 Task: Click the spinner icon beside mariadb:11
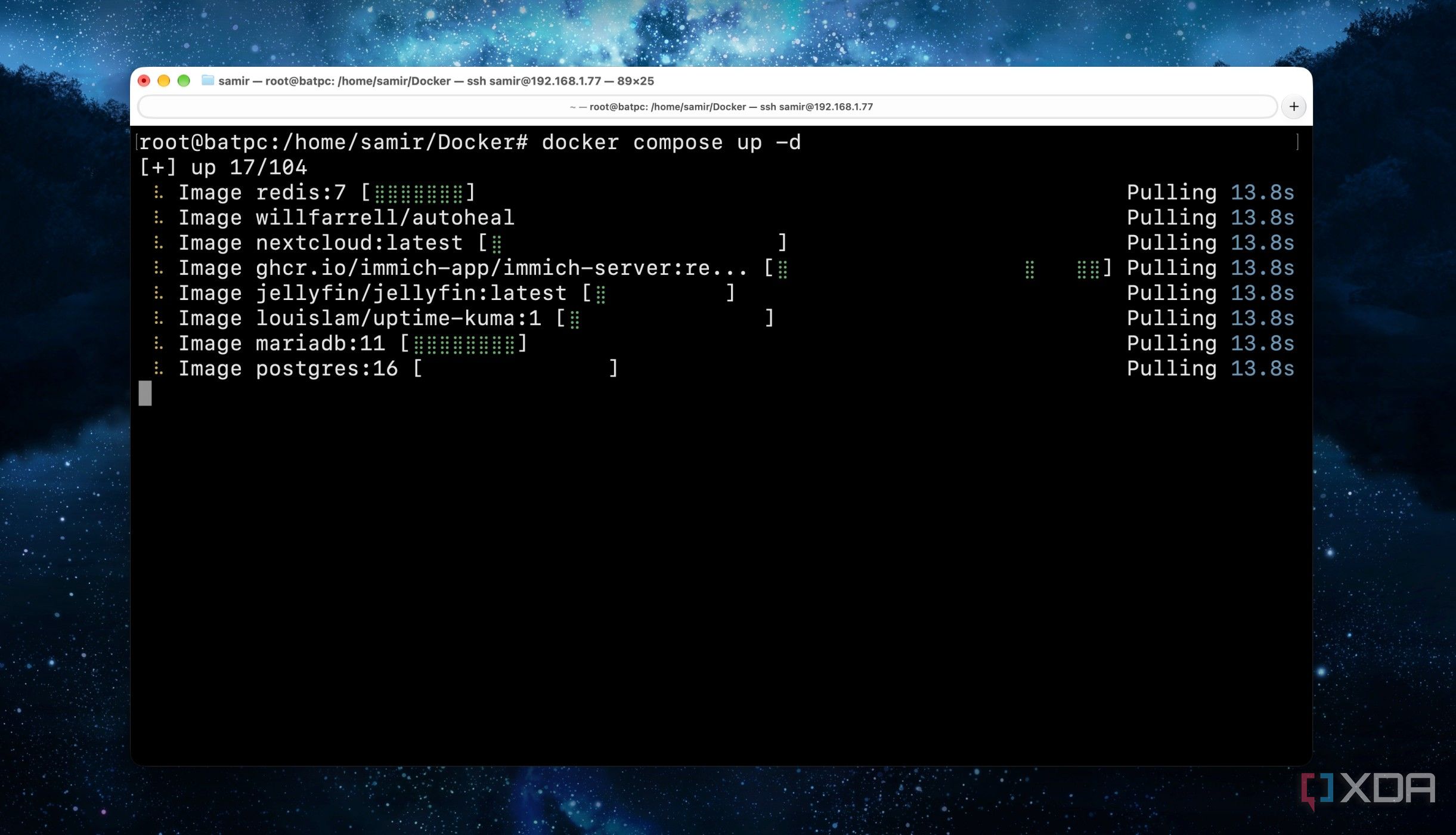coord(158,343)
